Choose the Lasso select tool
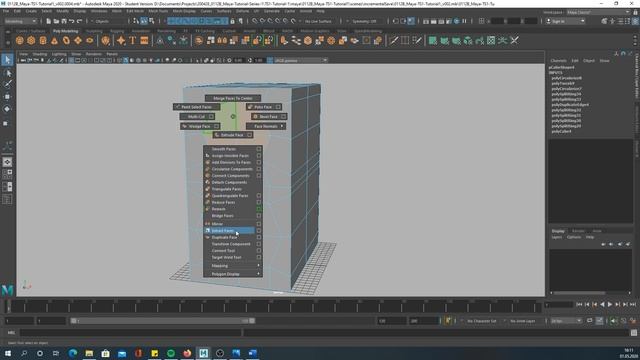The image size is (640, 360). tap(7, 73)
